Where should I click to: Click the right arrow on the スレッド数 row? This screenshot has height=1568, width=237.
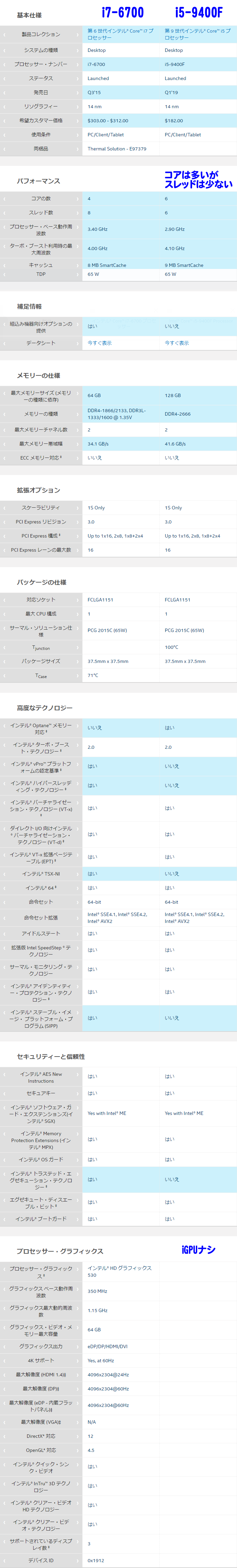pyautogui.click(x=77, y=213)
